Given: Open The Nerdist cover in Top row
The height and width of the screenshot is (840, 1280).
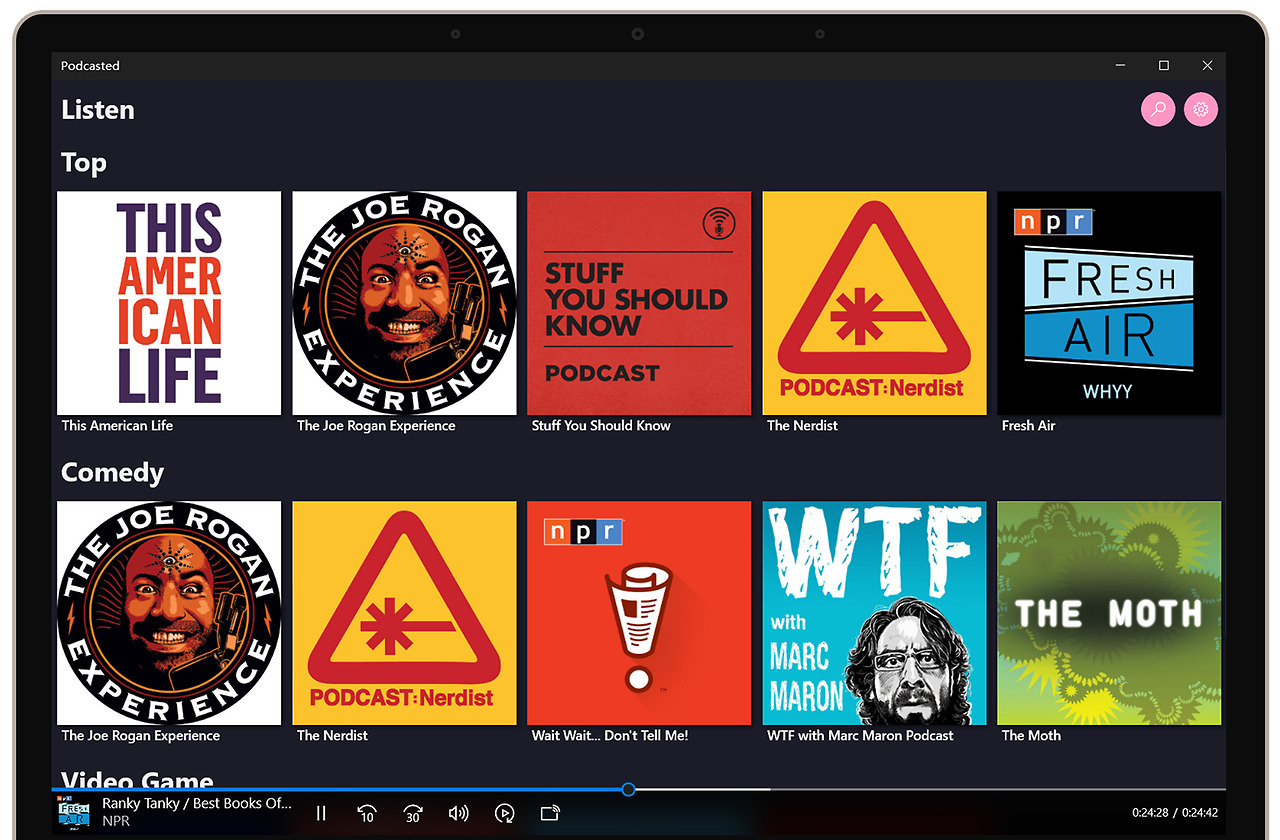Looking at the screenshot, I should point(874,303).
